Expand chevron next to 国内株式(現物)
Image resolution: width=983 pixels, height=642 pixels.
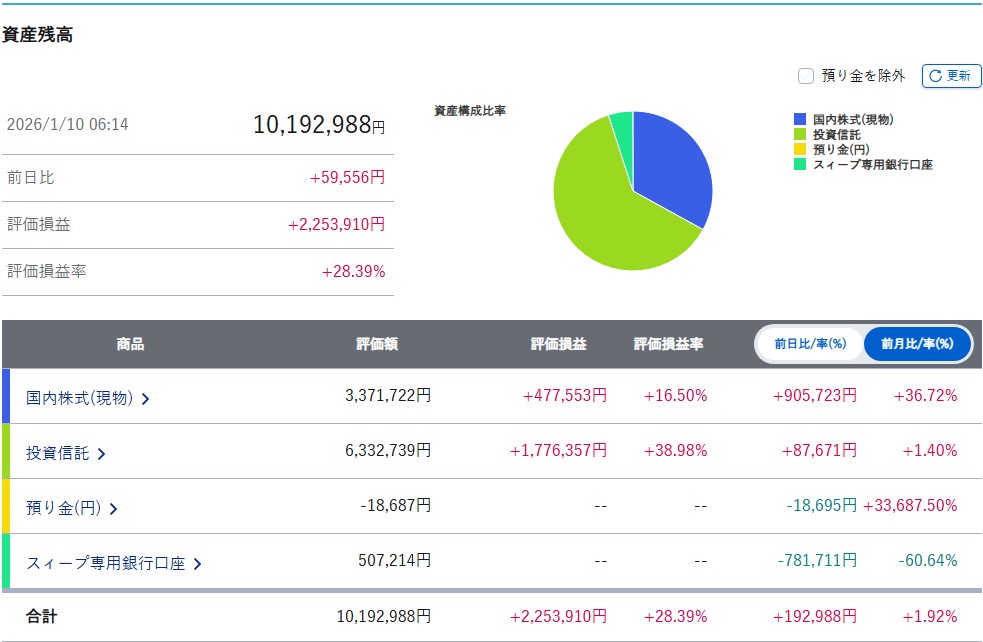[146, 398]
